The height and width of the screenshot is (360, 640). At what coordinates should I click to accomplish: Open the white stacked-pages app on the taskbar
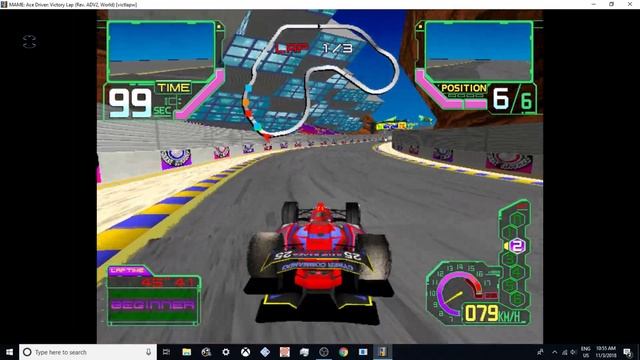pyautogui.click(x=304, y=352)
